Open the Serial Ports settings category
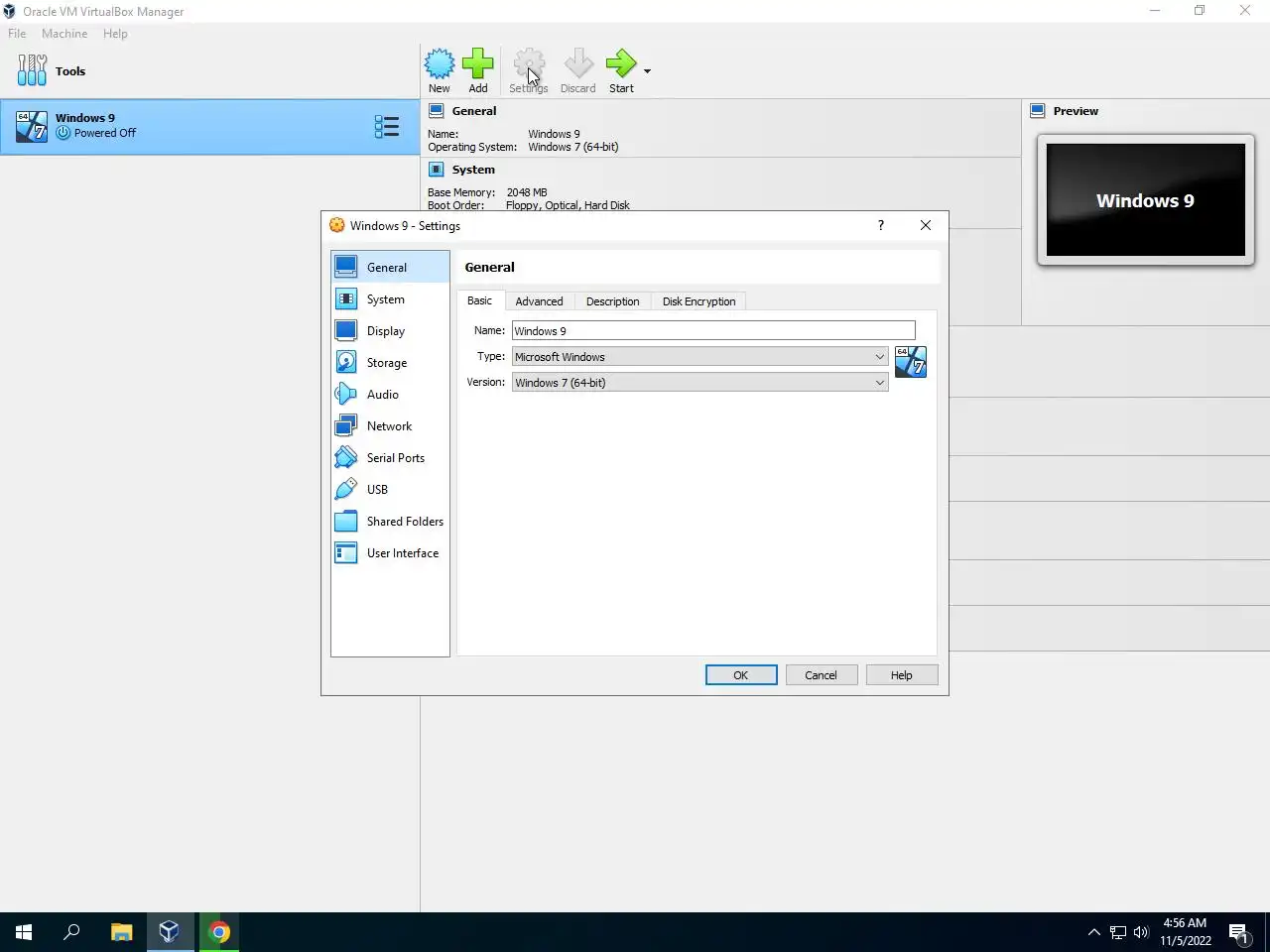Image resolution: width=1270 pixels, height=952 pixels. [x=390, y=457]
